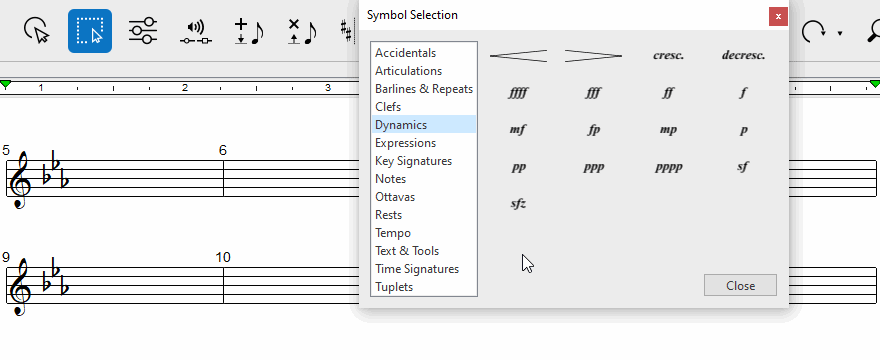Choose the fff dynamic symbol
Image resolution: width=880 pixels, height=360 pixels.
pos(593,93)
